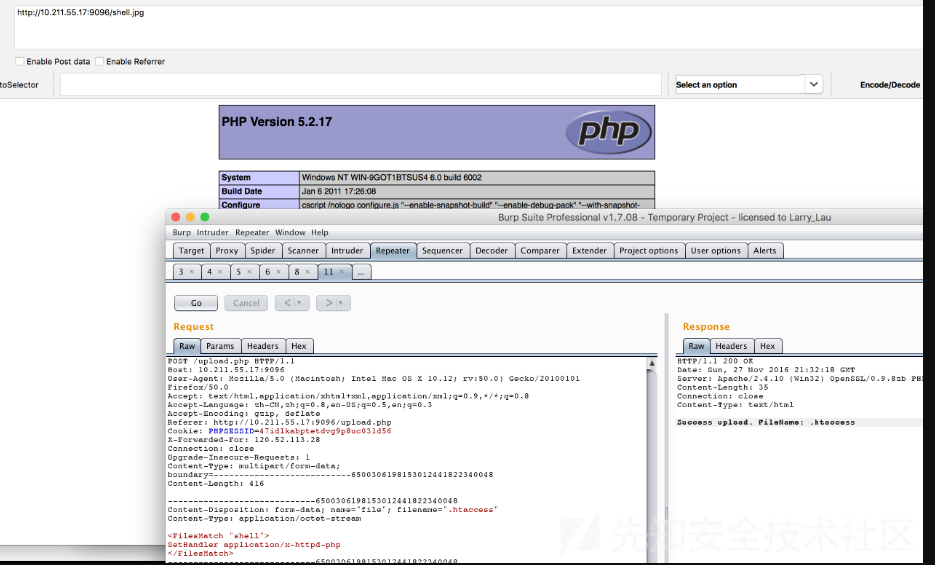
Task: Click the 'SetHandler application/x-httpd-php' line
Action: pos(254,545)
